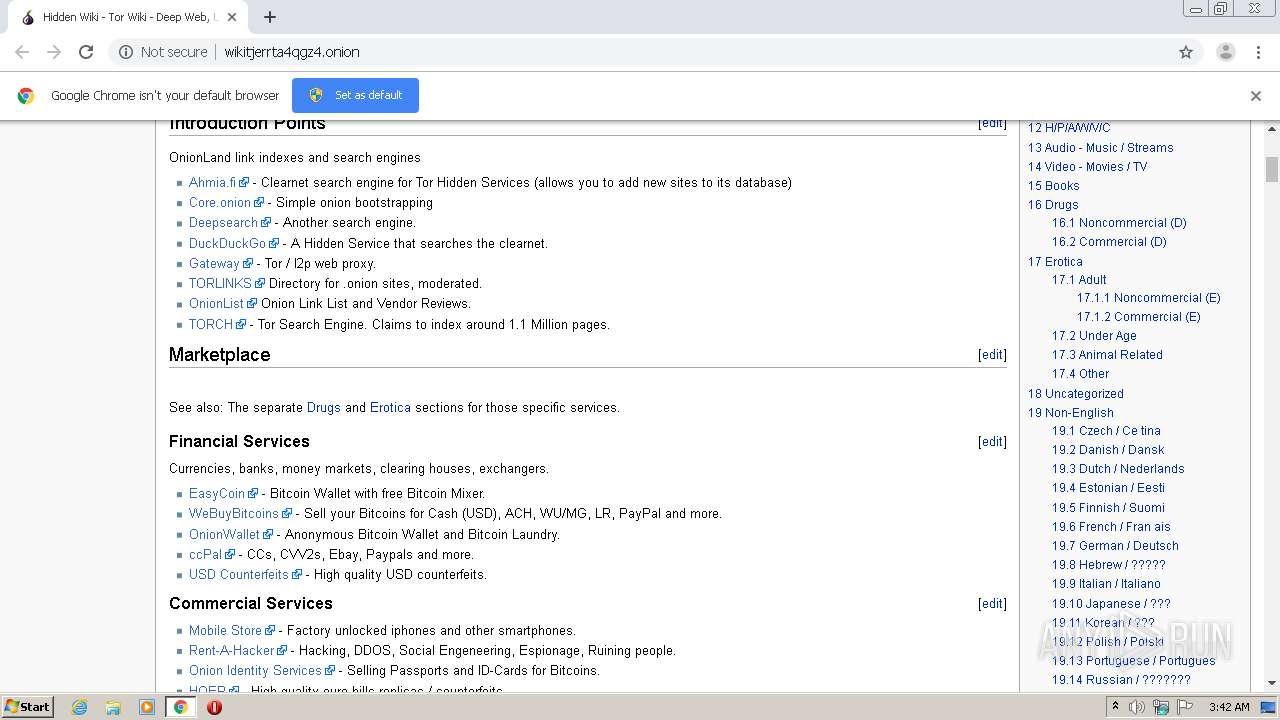The height and width of the screenshot is (720, 1280).
Task: Open the media player taskbar icon
Action: (147, 707)
